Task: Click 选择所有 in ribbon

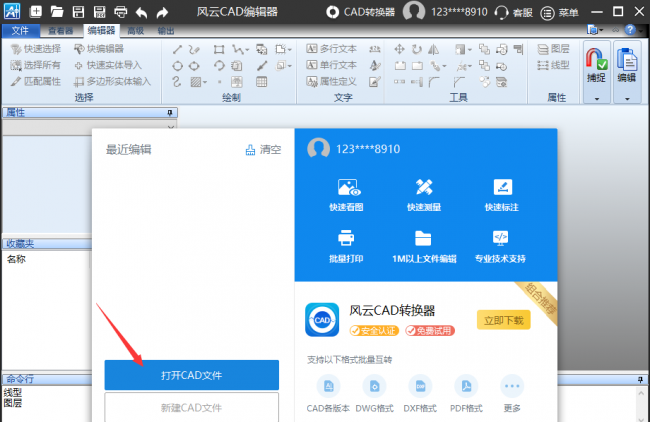Action: click(36, 65)
